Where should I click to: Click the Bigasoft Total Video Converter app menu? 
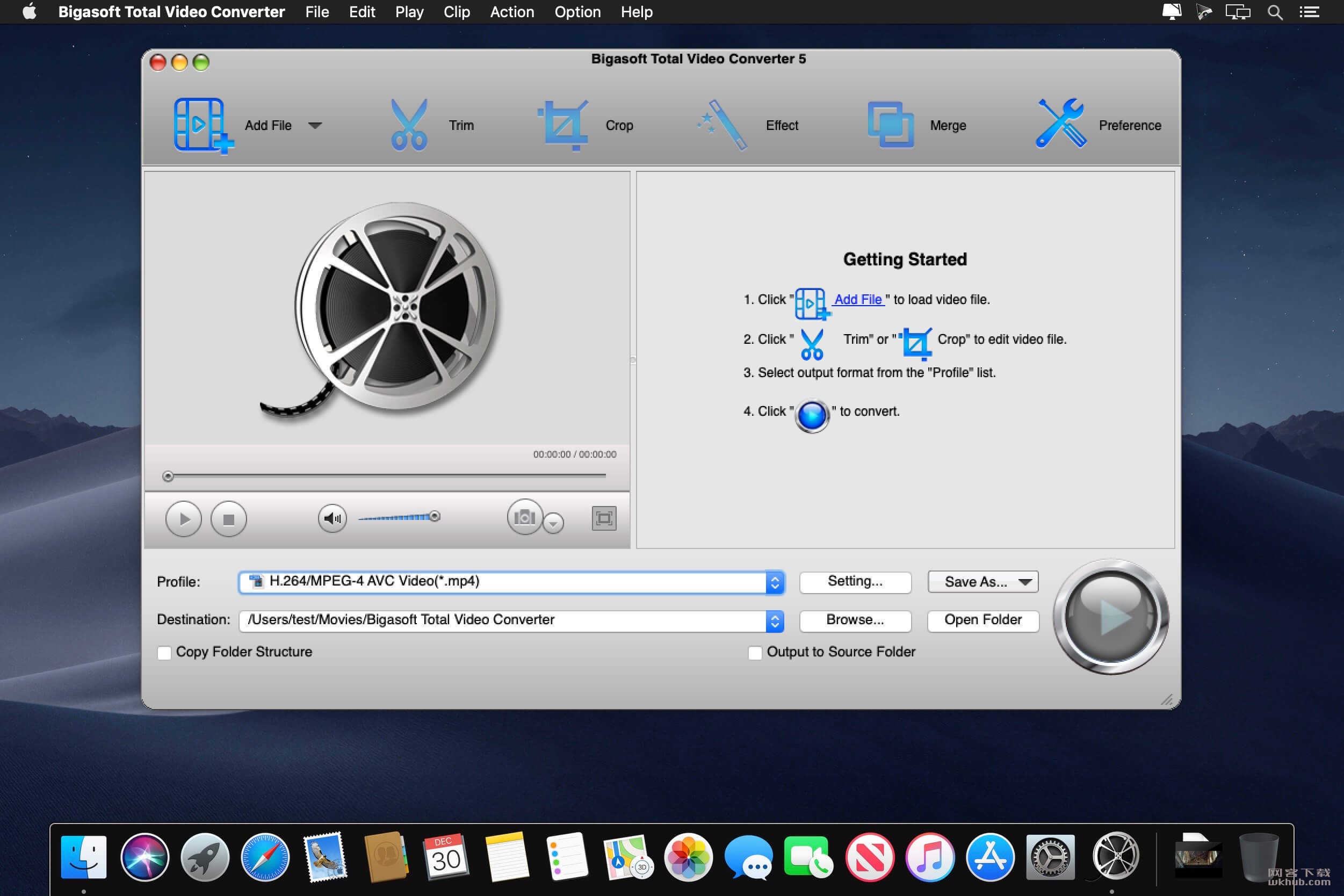pyautogui.click(x=171, y=12)
